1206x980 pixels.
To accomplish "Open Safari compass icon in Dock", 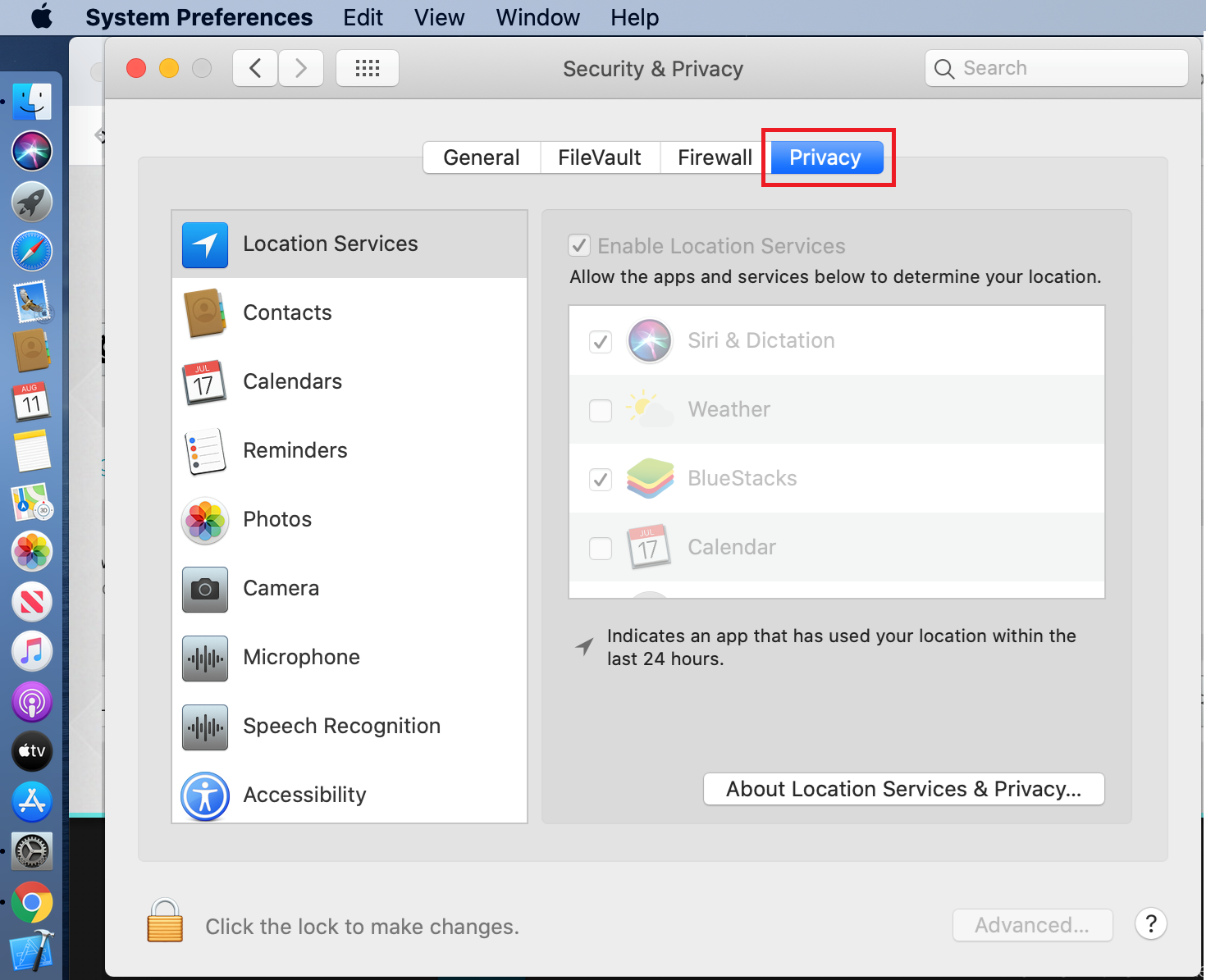I will [32, 251].
